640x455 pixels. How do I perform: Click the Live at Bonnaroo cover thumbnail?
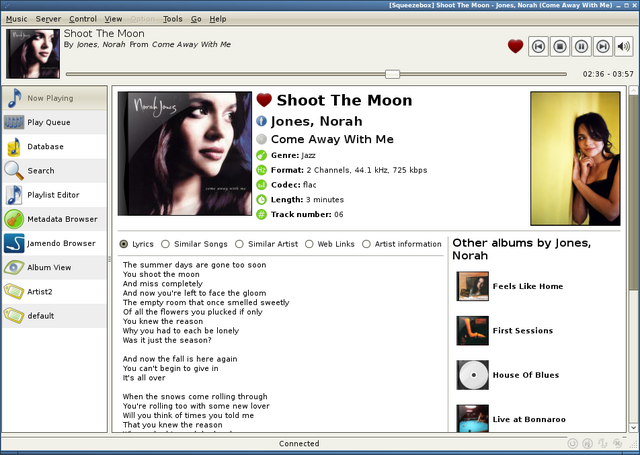(473, 418)
